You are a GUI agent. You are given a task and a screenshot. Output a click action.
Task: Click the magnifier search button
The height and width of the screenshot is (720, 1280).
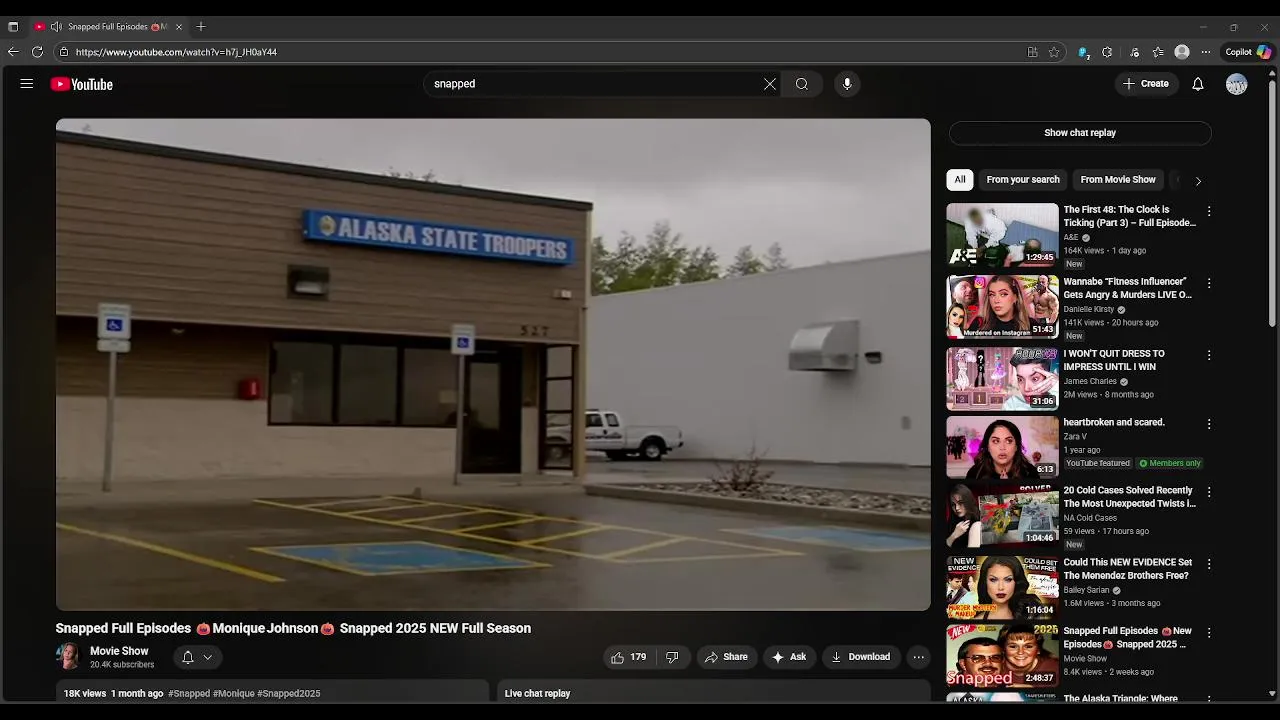tap(802, 84)
